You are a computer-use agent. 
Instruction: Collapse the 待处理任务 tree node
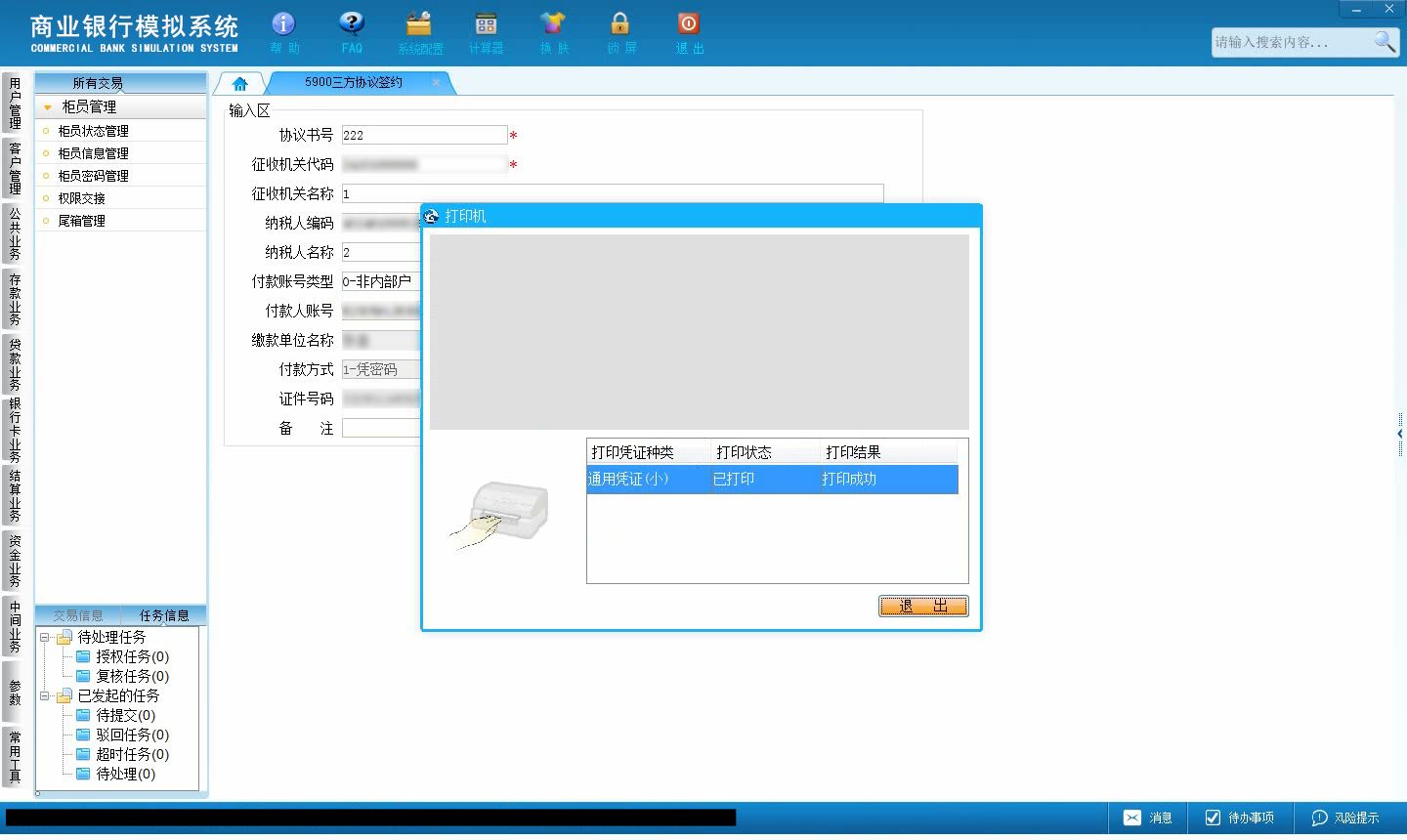44,637
